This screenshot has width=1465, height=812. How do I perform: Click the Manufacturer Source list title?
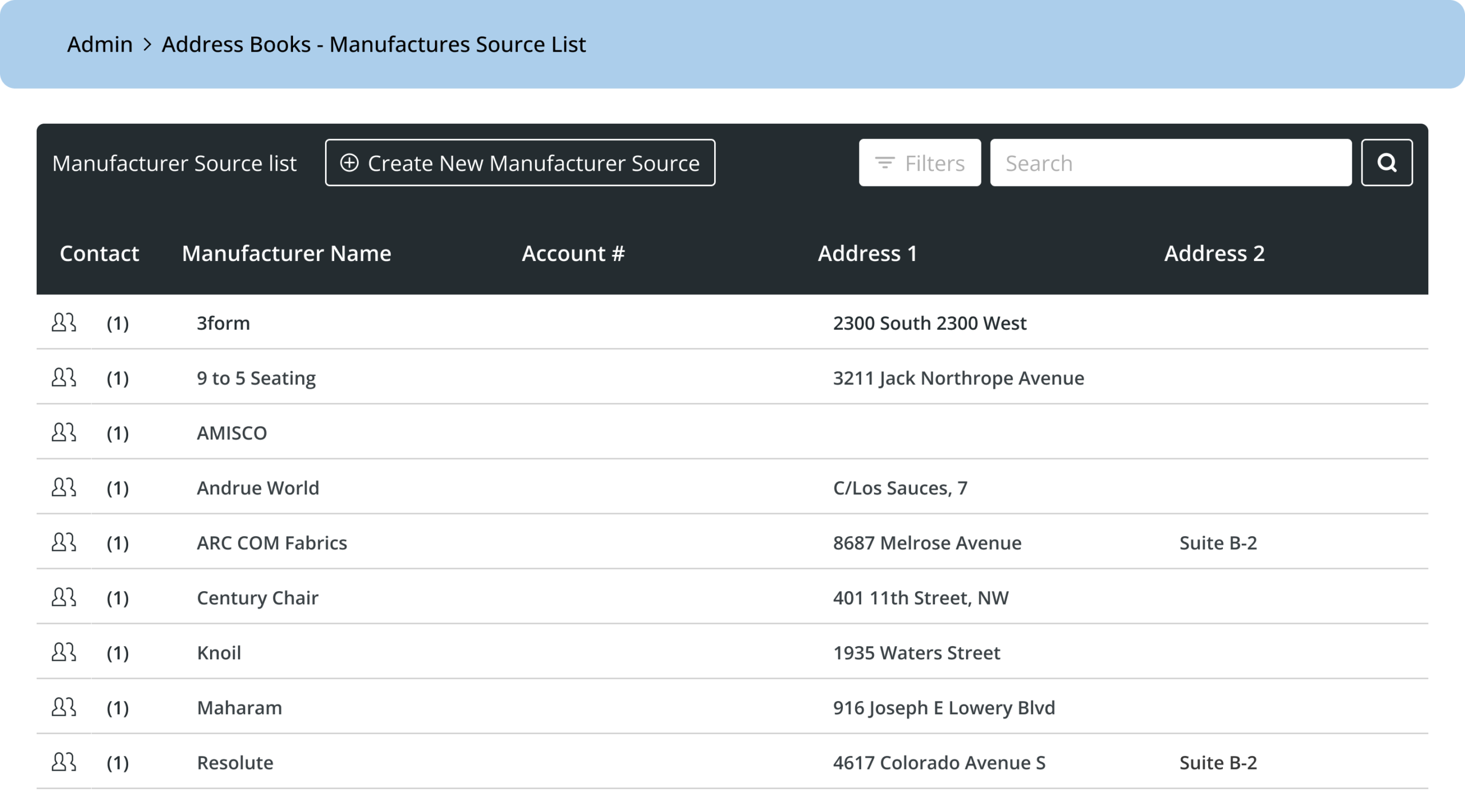175,163
